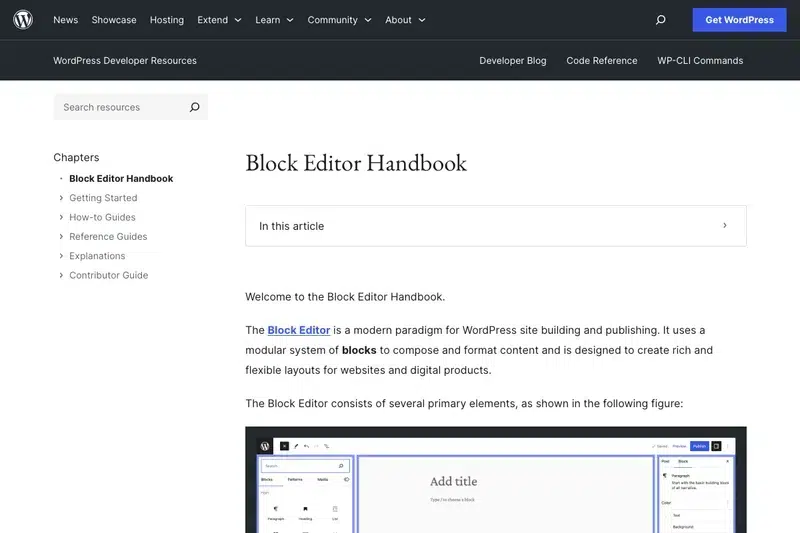Follow the Block Editor hyperlink

[x=298, y=331]
